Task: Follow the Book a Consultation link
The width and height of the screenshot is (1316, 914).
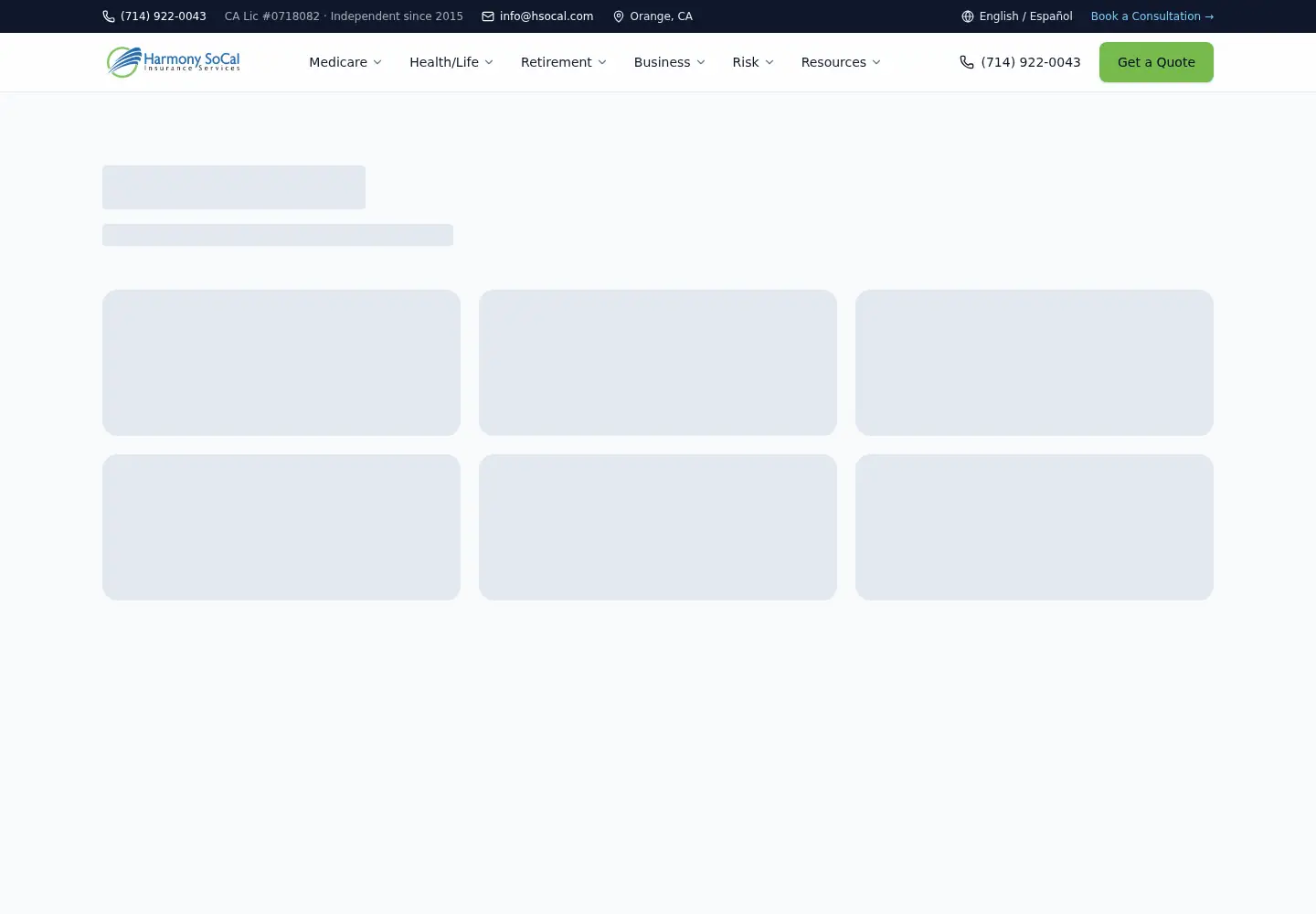Action: (x=1152, y=16)
